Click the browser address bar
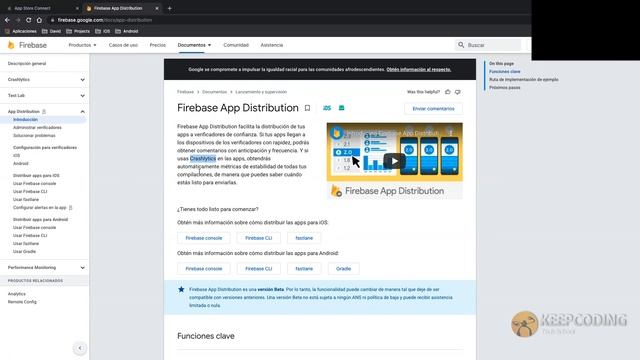This screenshot has width=640, height=360. pos(286,20)
